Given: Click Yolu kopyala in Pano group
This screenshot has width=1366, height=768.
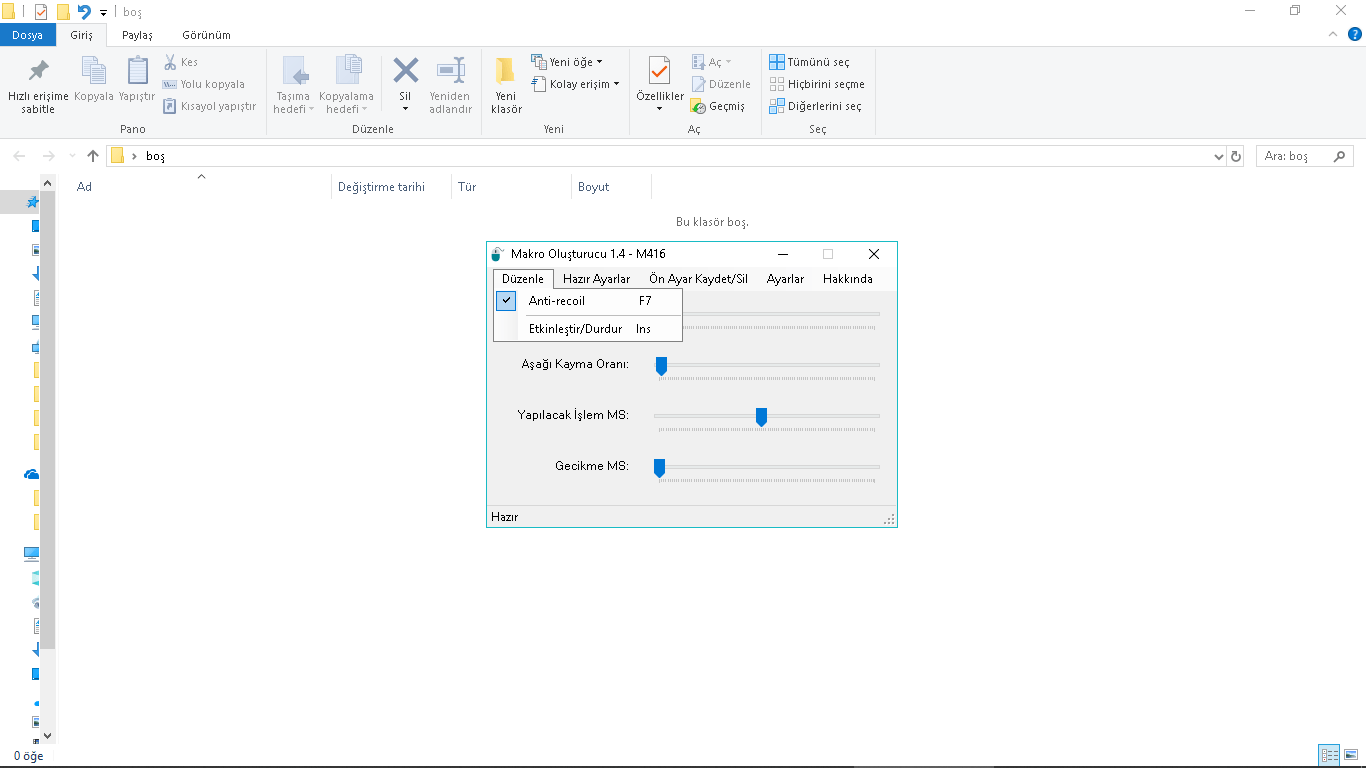Looking at the screenshot, I should [x=204, y=84].
